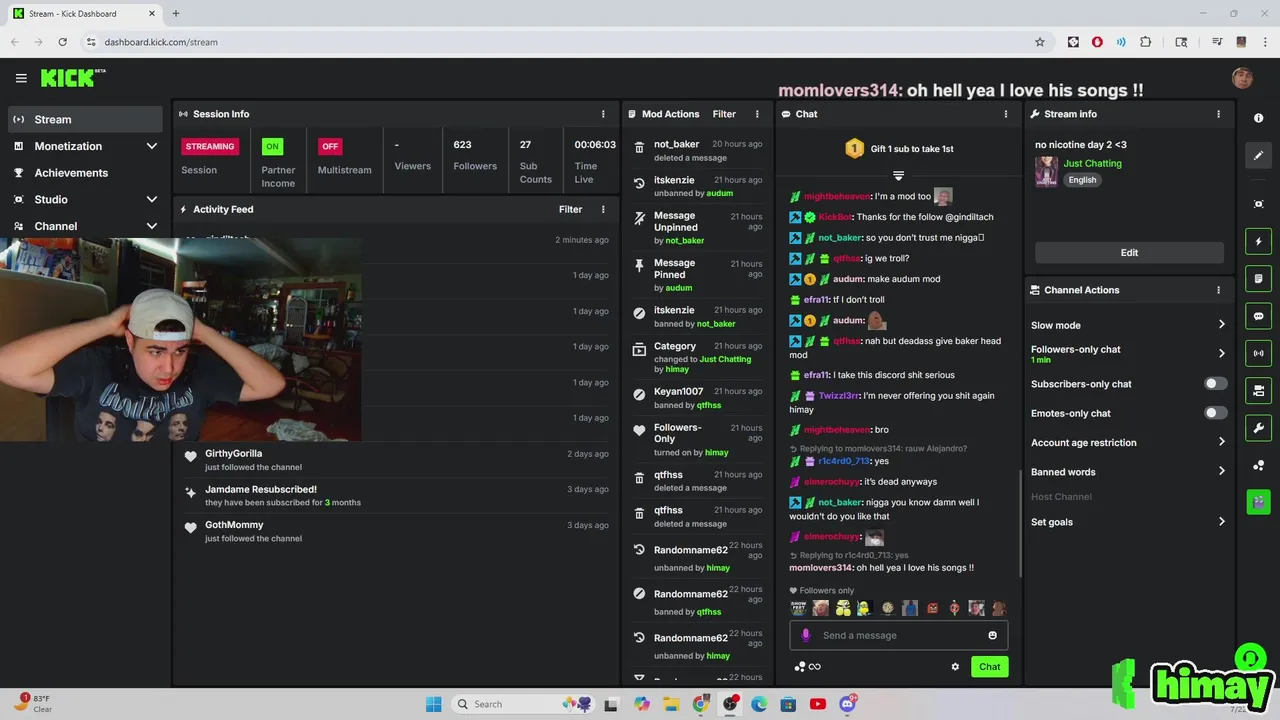Click Message Pinned mod action entry

click(x=697, y=275)
